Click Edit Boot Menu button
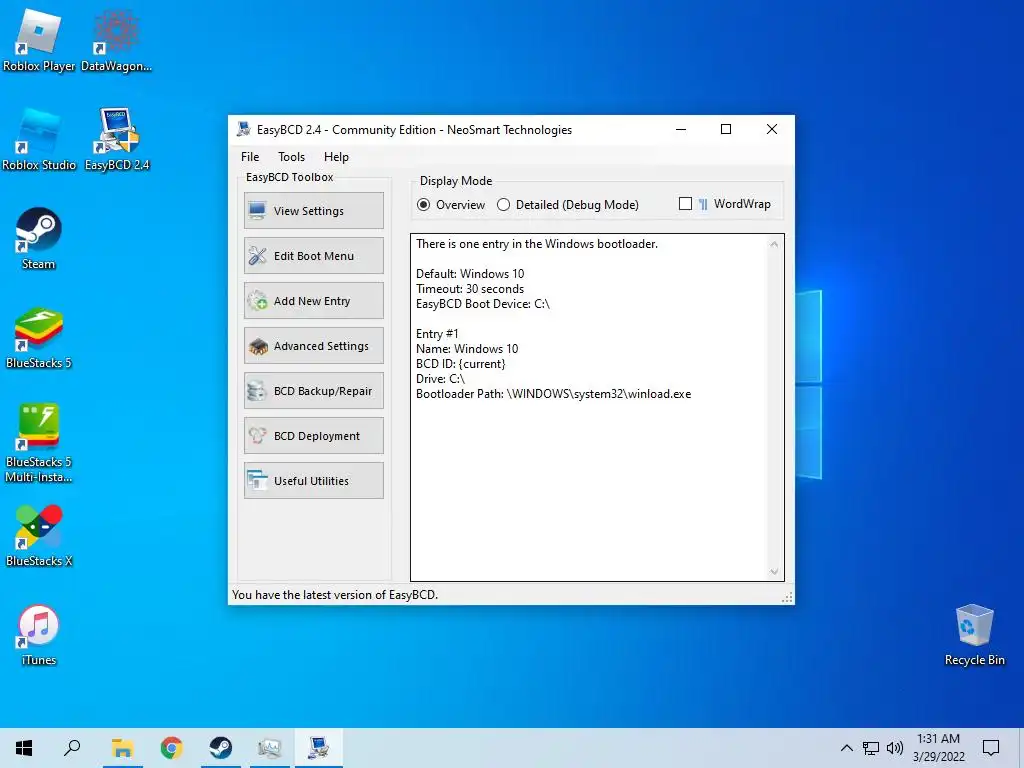The image size is (1024, 768). 313,255
